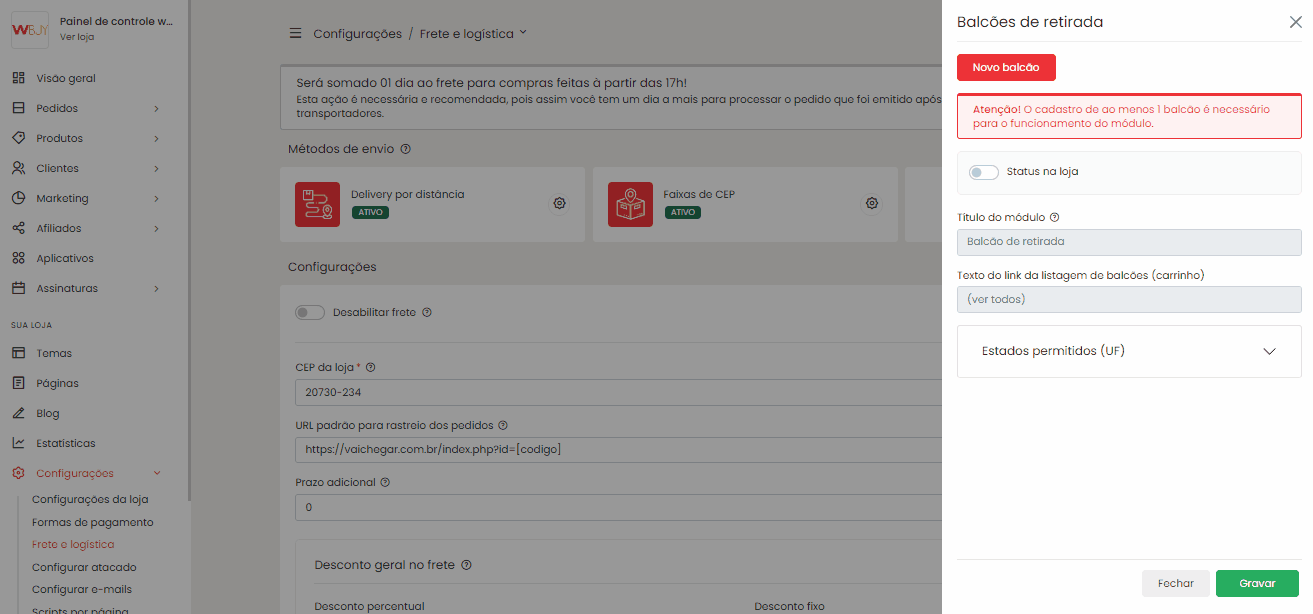Image resolution: width=1313 pixels, height=614 pixels.
Task: Click help icon beside CEP da loja
Action: click(370, 368)
